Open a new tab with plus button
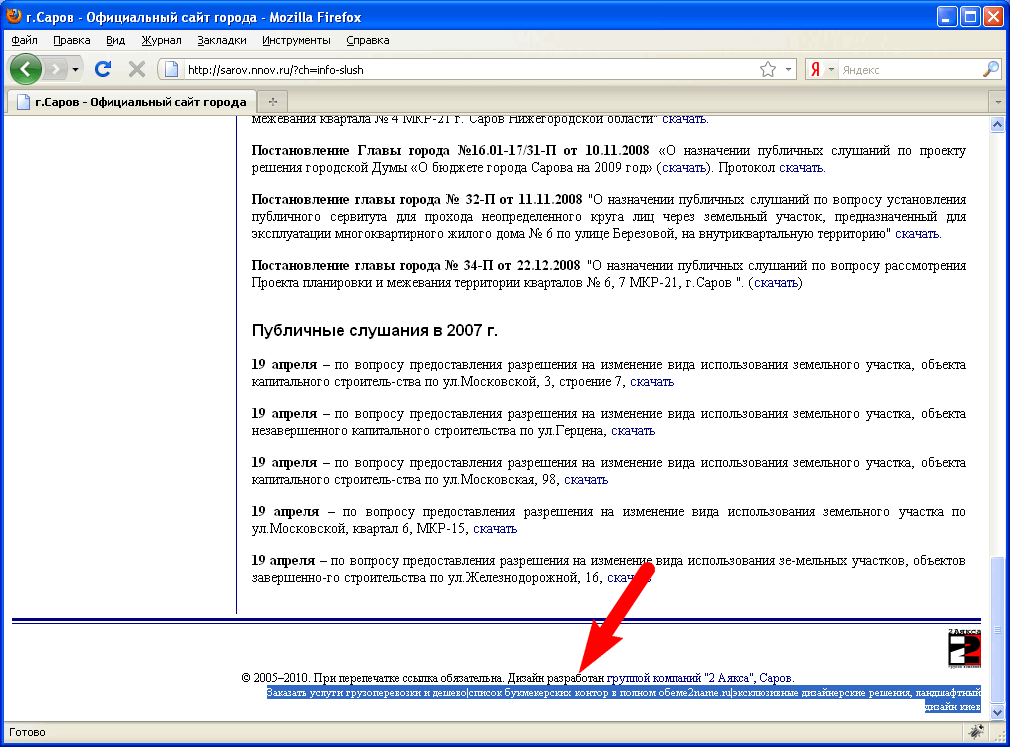This screenshot has height=747, width=1010. pos(272,102)
